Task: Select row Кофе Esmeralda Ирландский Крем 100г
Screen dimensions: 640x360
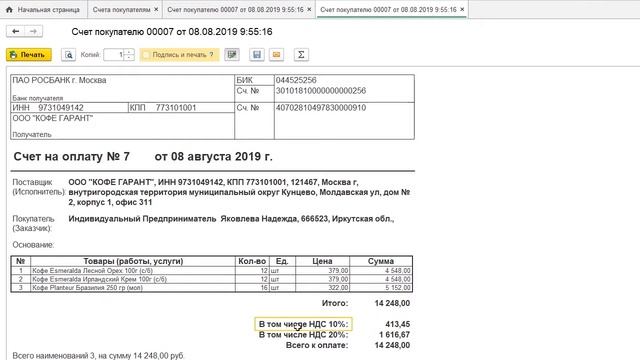Action: click(133, 279)
